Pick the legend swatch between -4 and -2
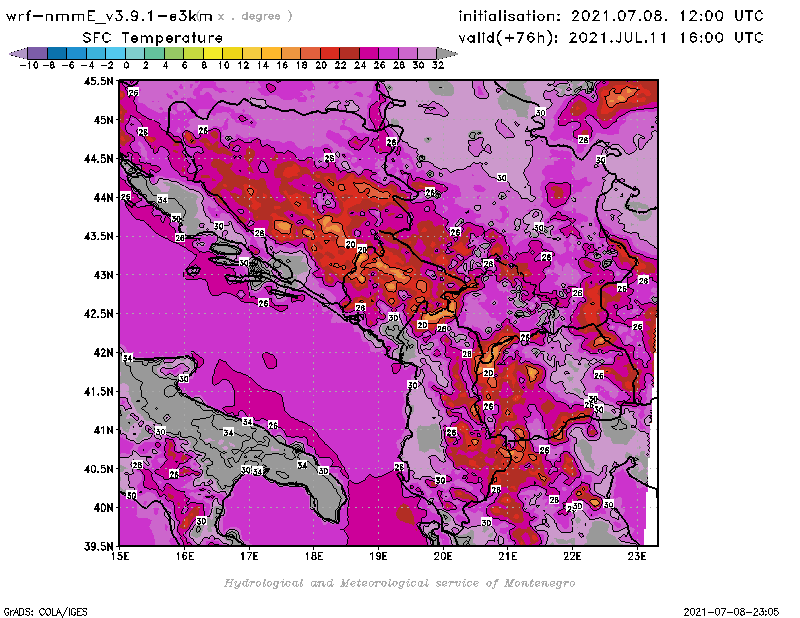The width and height of the screenshot is (800, 618). point(96,53)
